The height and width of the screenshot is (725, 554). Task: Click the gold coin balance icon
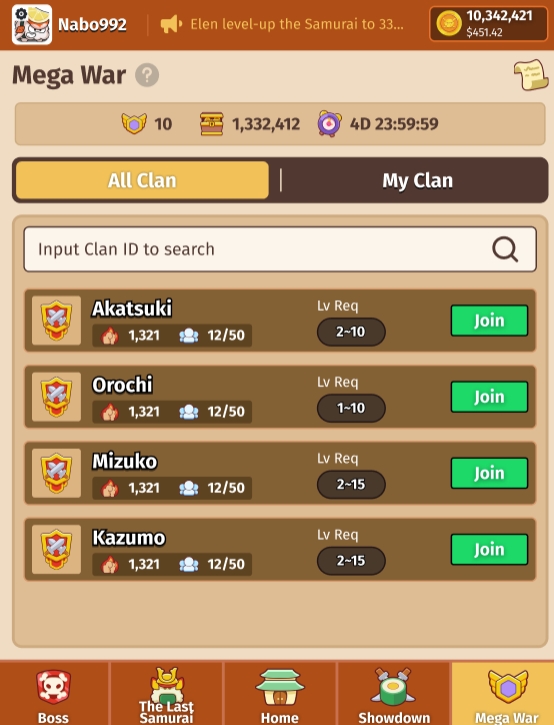(449, 24)
